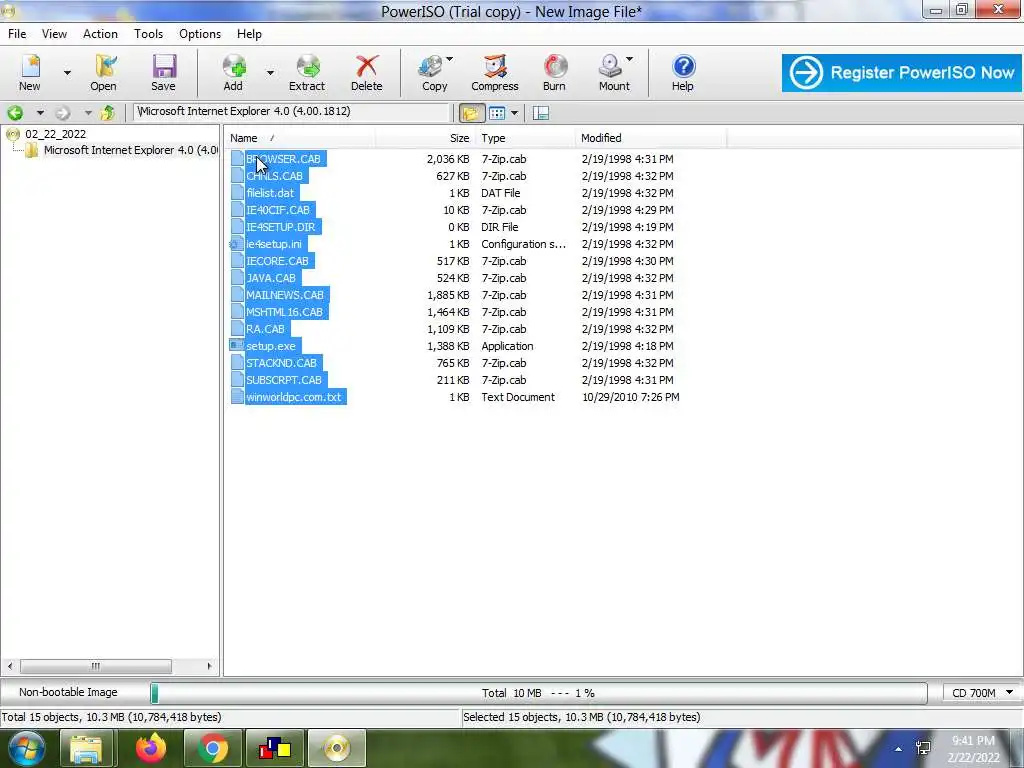Toggle the folder tree view icon
Screen dimensions: 1024x768
click(x=470, y=113)
